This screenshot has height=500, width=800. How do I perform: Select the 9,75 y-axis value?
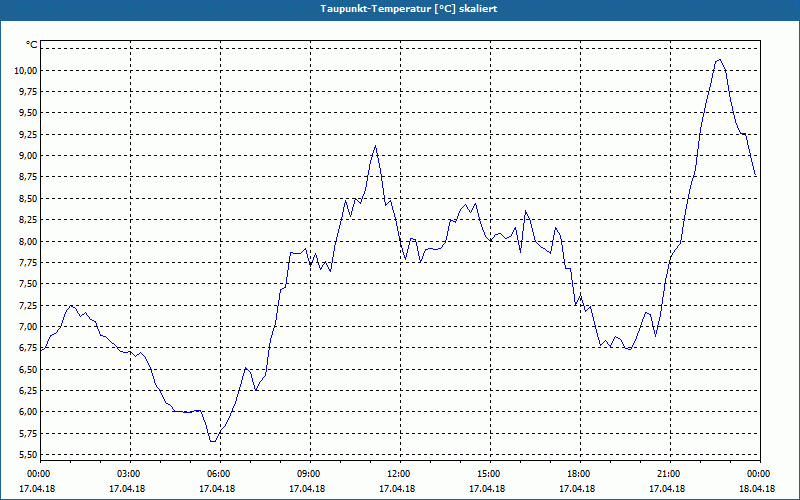click(x=27, y=92)
